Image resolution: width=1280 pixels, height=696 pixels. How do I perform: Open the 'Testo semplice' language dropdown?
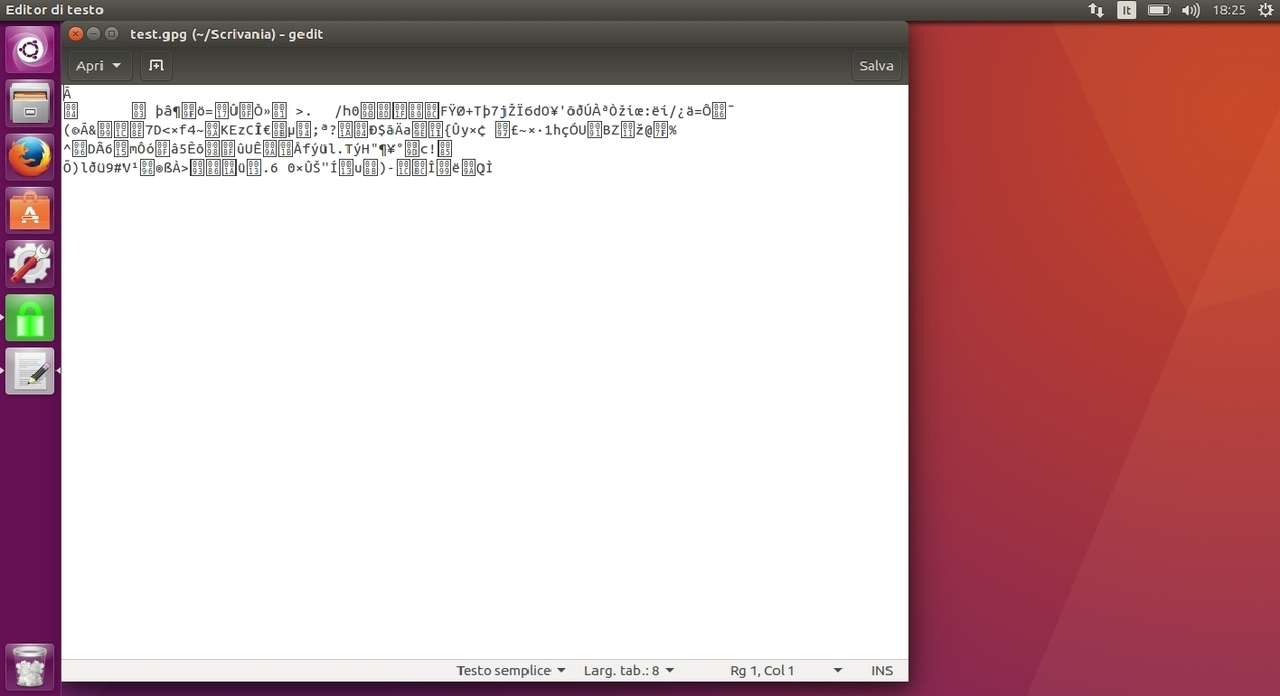point(511,671)
